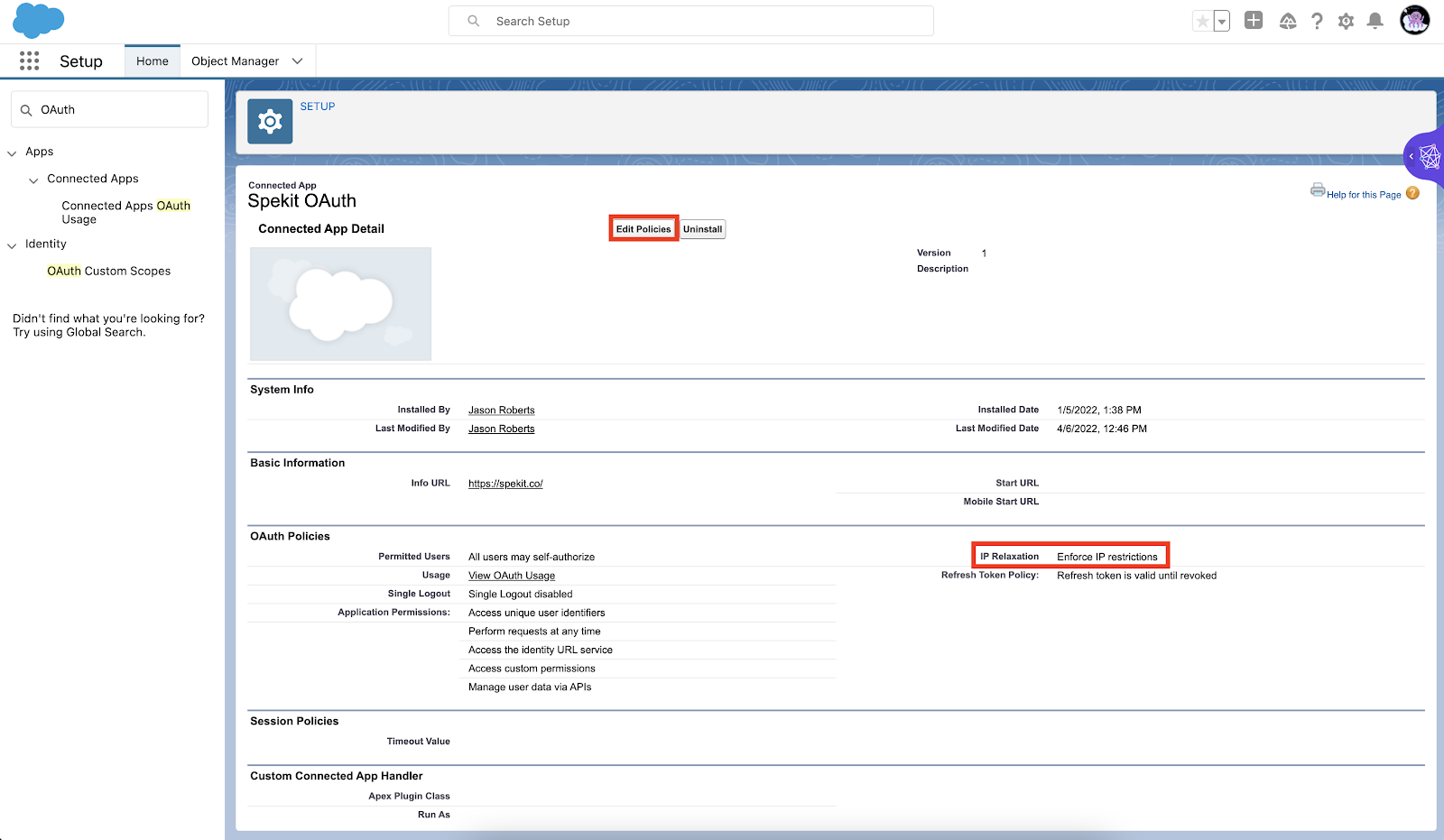Viewport: 1444px width, 840px height.
Task: Click 'Access the identity URL service' text
Action: point(541,651)
